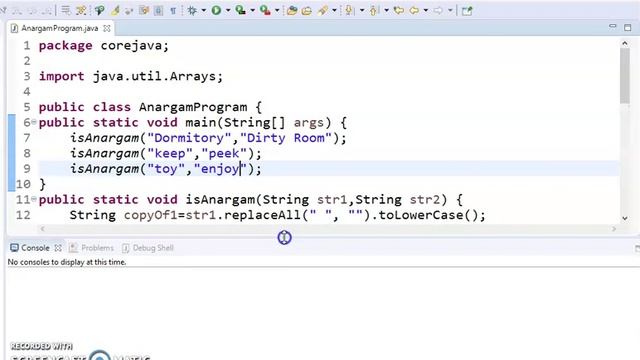Click the editor scroll down arrow
640x360 pixels.
click(625, 218)
